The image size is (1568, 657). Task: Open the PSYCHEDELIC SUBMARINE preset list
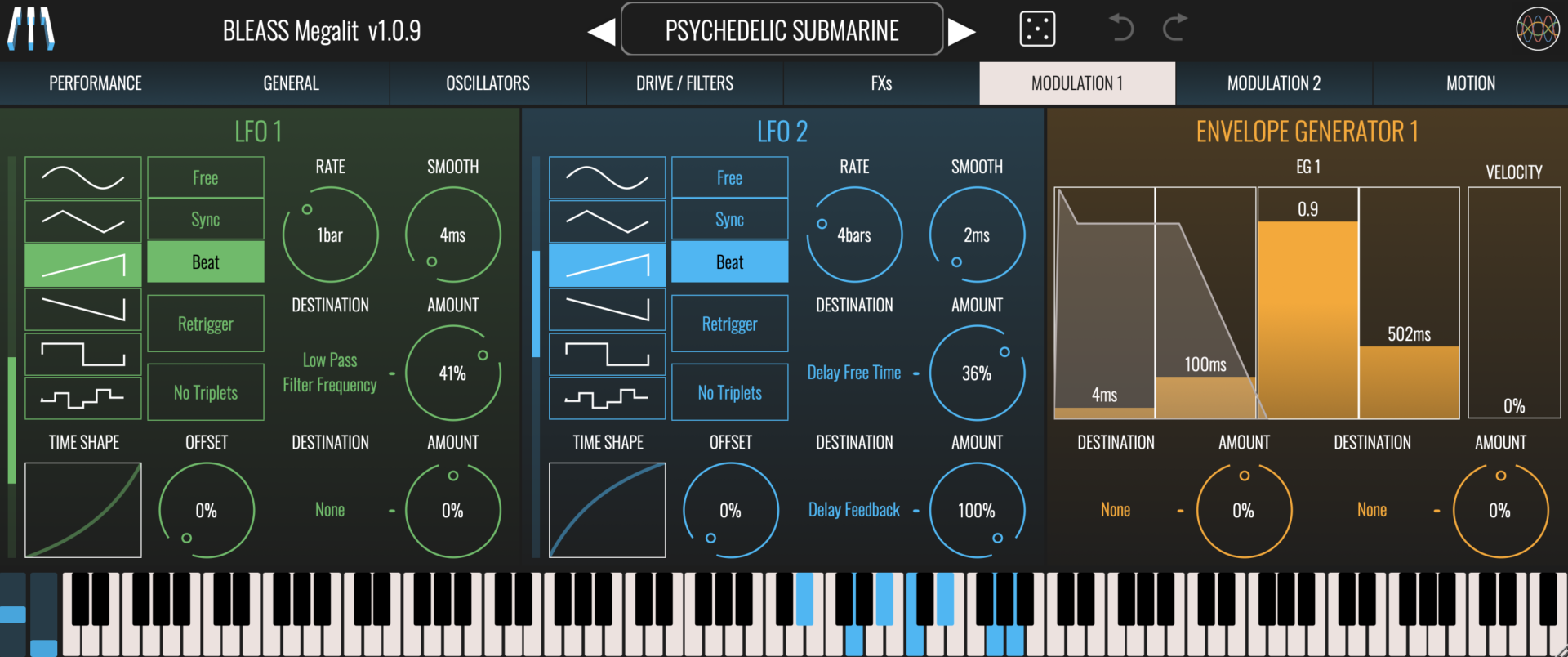click(x=782, y=30)
